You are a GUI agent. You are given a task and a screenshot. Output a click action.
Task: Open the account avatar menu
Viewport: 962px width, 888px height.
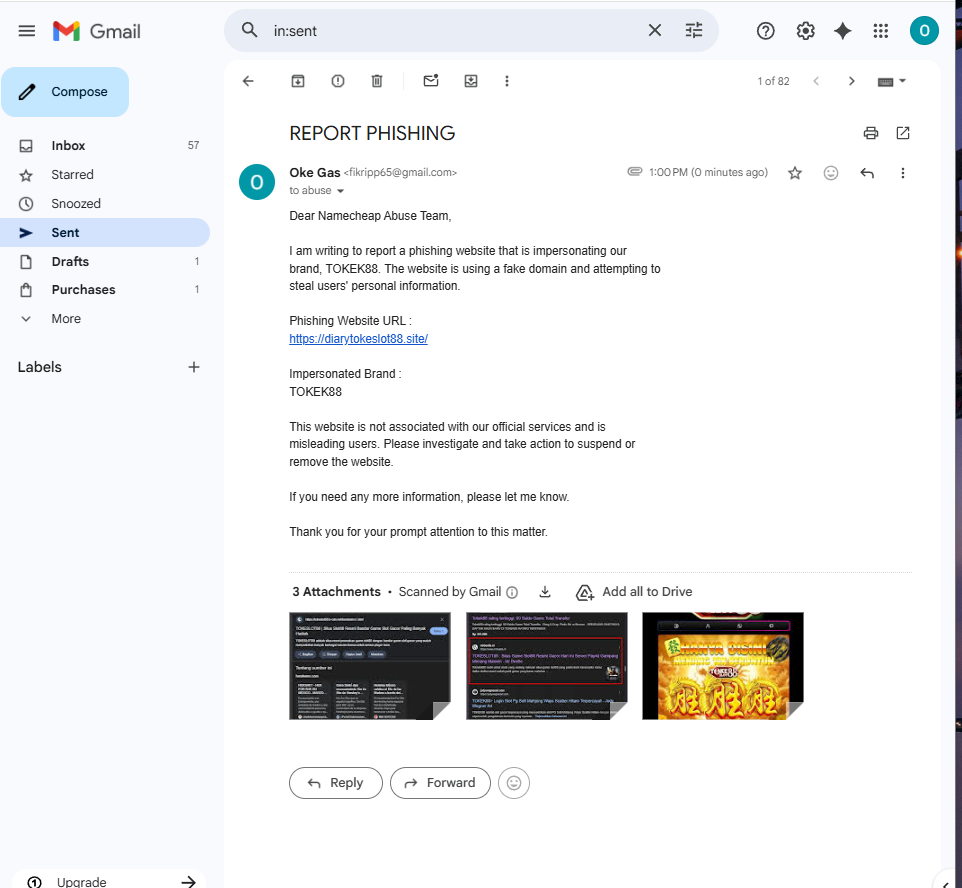coord(923,31)
